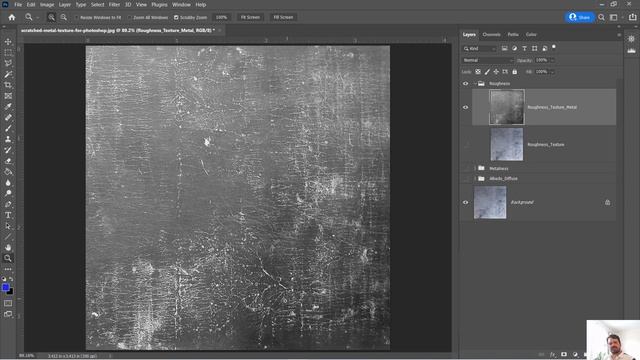Expand the Albedo_Diffuse group
Screen dimensions: 640x360
tap(475, 178)
